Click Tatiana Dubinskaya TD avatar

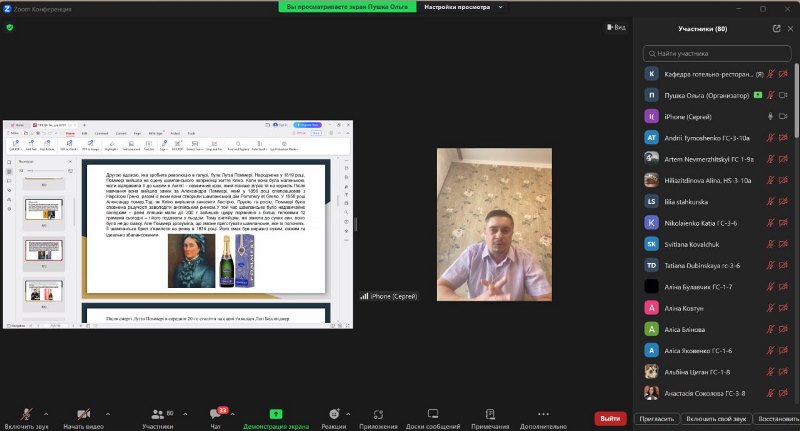[x=651, y=265]
